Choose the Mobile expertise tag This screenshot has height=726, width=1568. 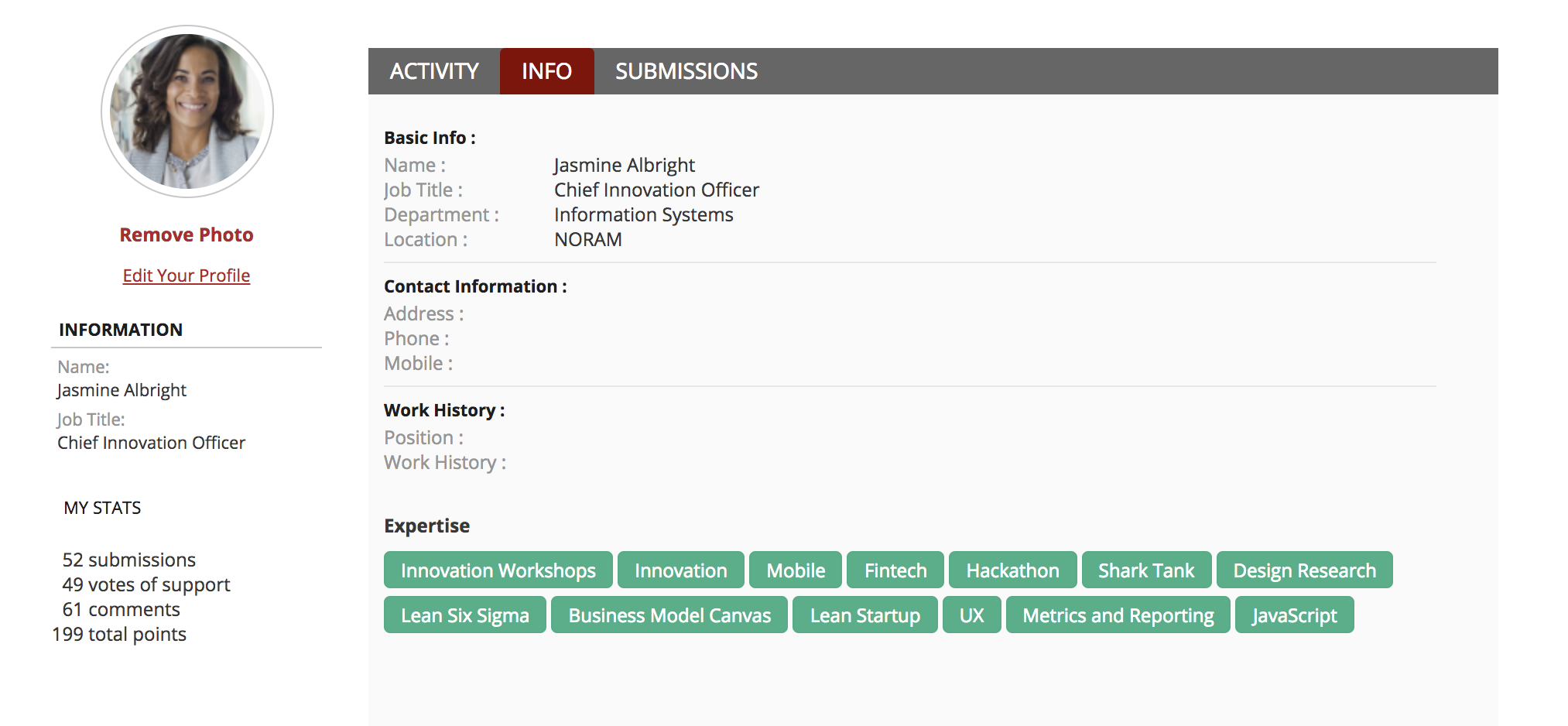[x=796, y=570]
